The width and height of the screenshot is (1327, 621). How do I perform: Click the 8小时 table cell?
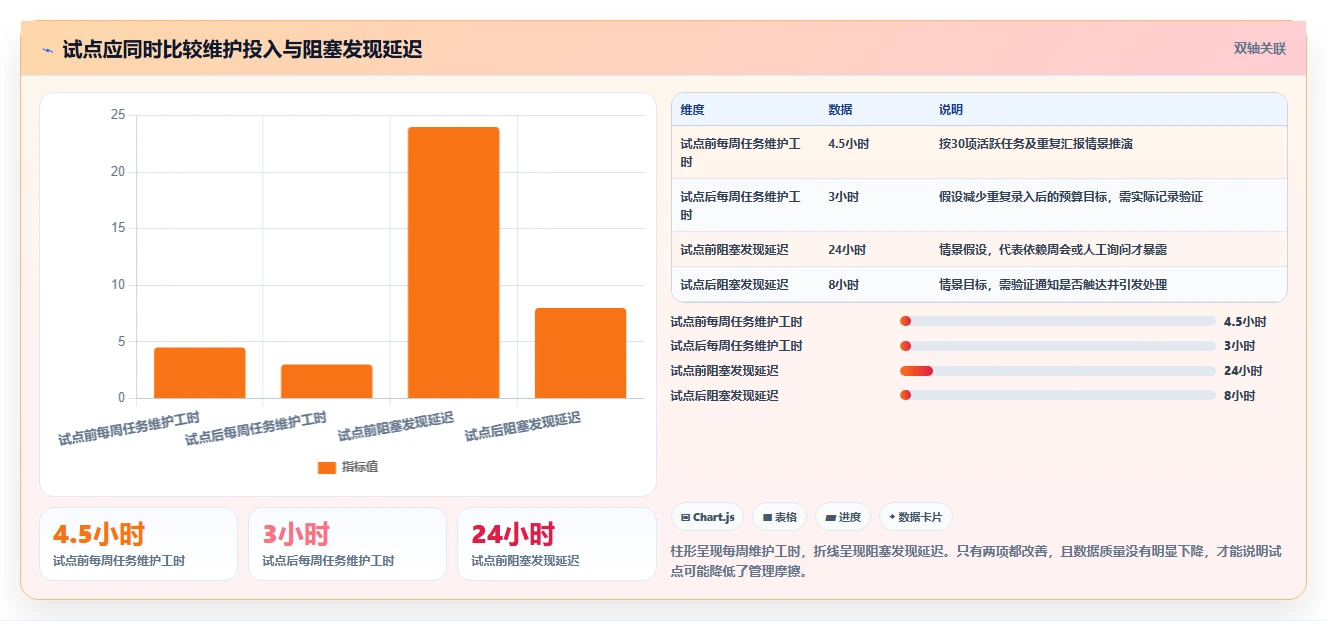(x=844, y=285)
